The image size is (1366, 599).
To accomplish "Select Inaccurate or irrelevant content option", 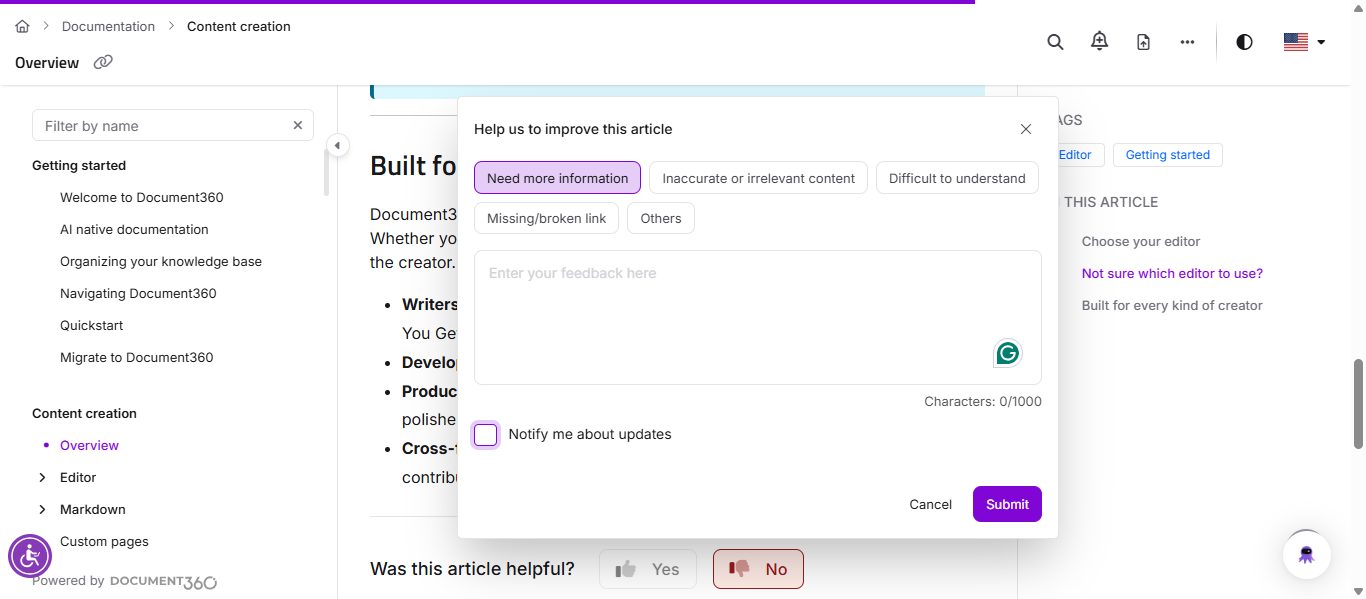I will point(759,178).
